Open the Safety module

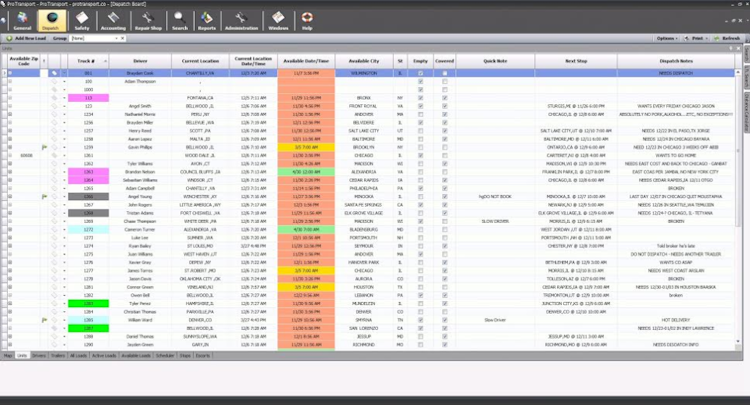tap(82, 21)
